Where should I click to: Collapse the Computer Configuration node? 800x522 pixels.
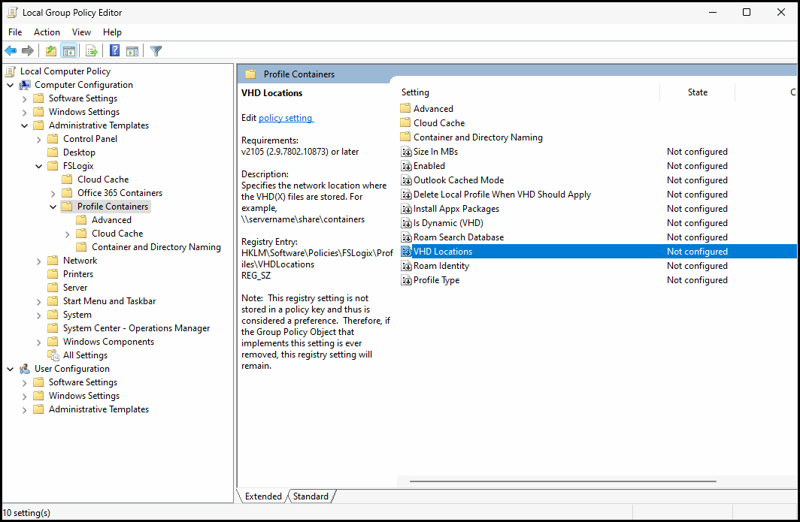tap(10, 85)
